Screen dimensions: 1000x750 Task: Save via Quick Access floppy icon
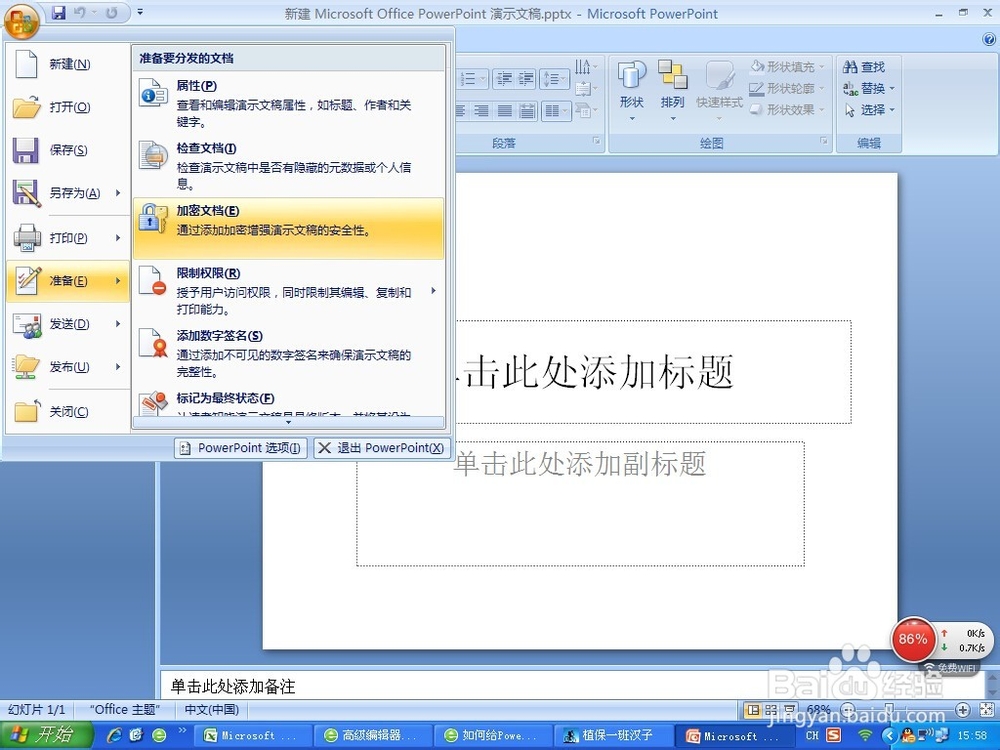click(59, 12)
